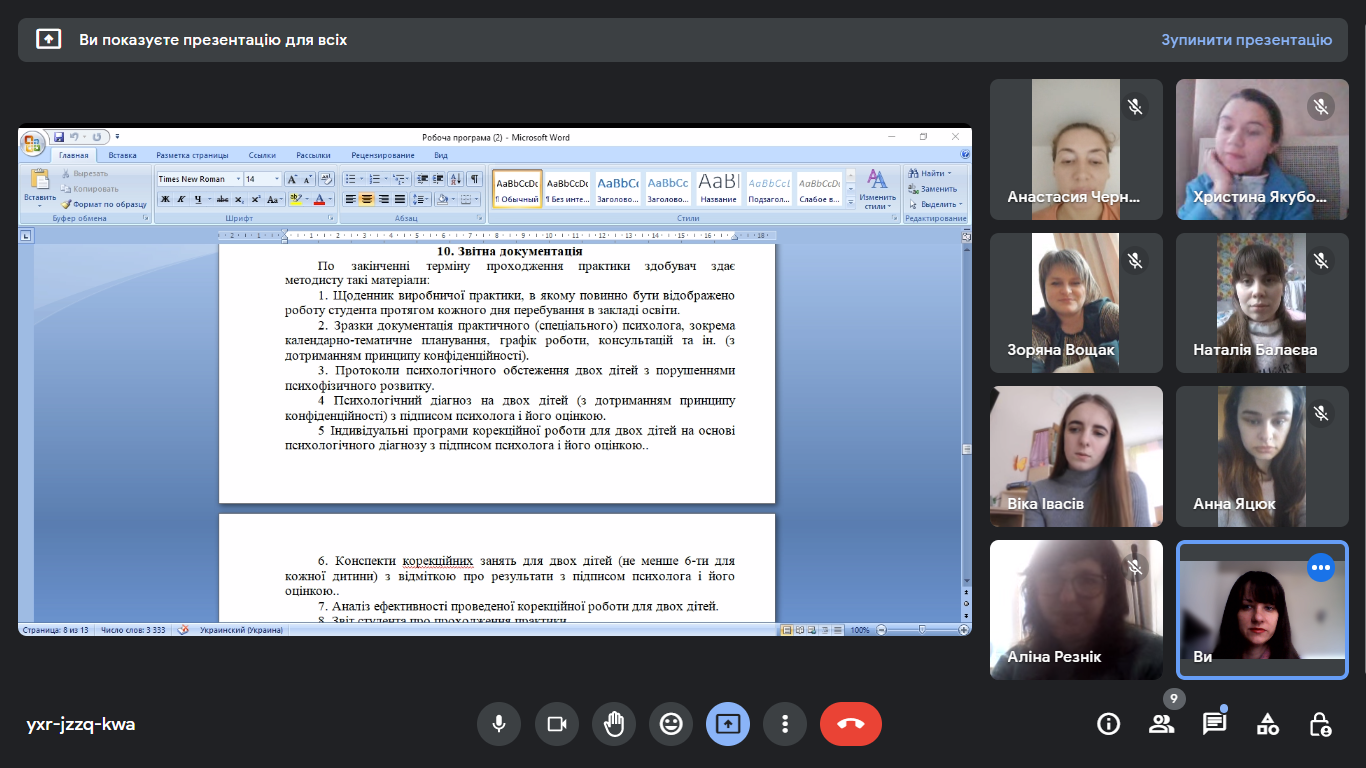Image resolution: width=1366 pixels, height=768 pixels.
Task: Expand options on the 'Ви' video tile
Action: pos(1321,568)
